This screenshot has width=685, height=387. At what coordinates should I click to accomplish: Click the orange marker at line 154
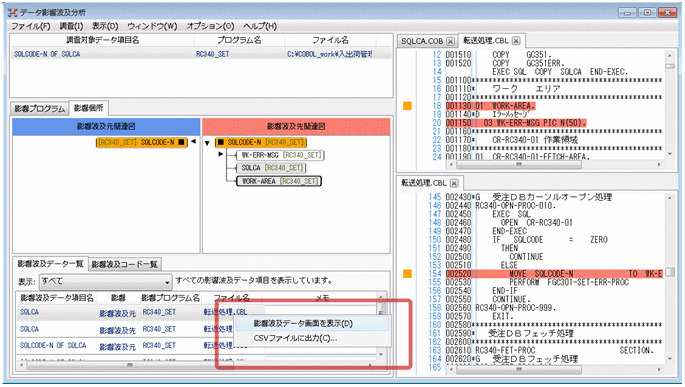[x=407, y=274]
